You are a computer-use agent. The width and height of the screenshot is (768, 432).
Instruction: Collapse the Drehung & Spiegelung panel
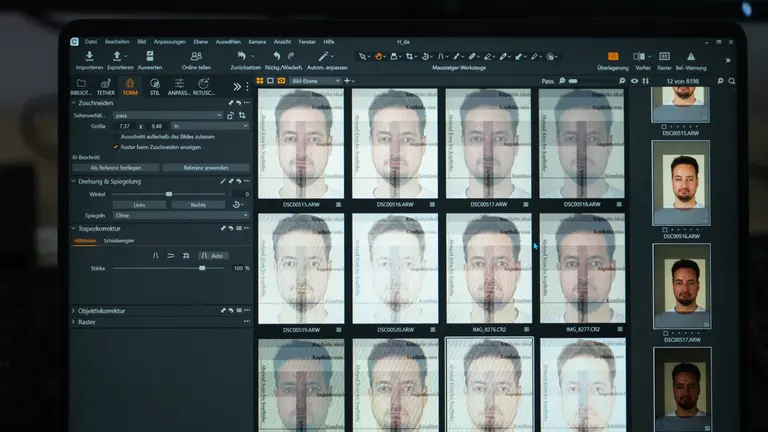tap(74, 181)
